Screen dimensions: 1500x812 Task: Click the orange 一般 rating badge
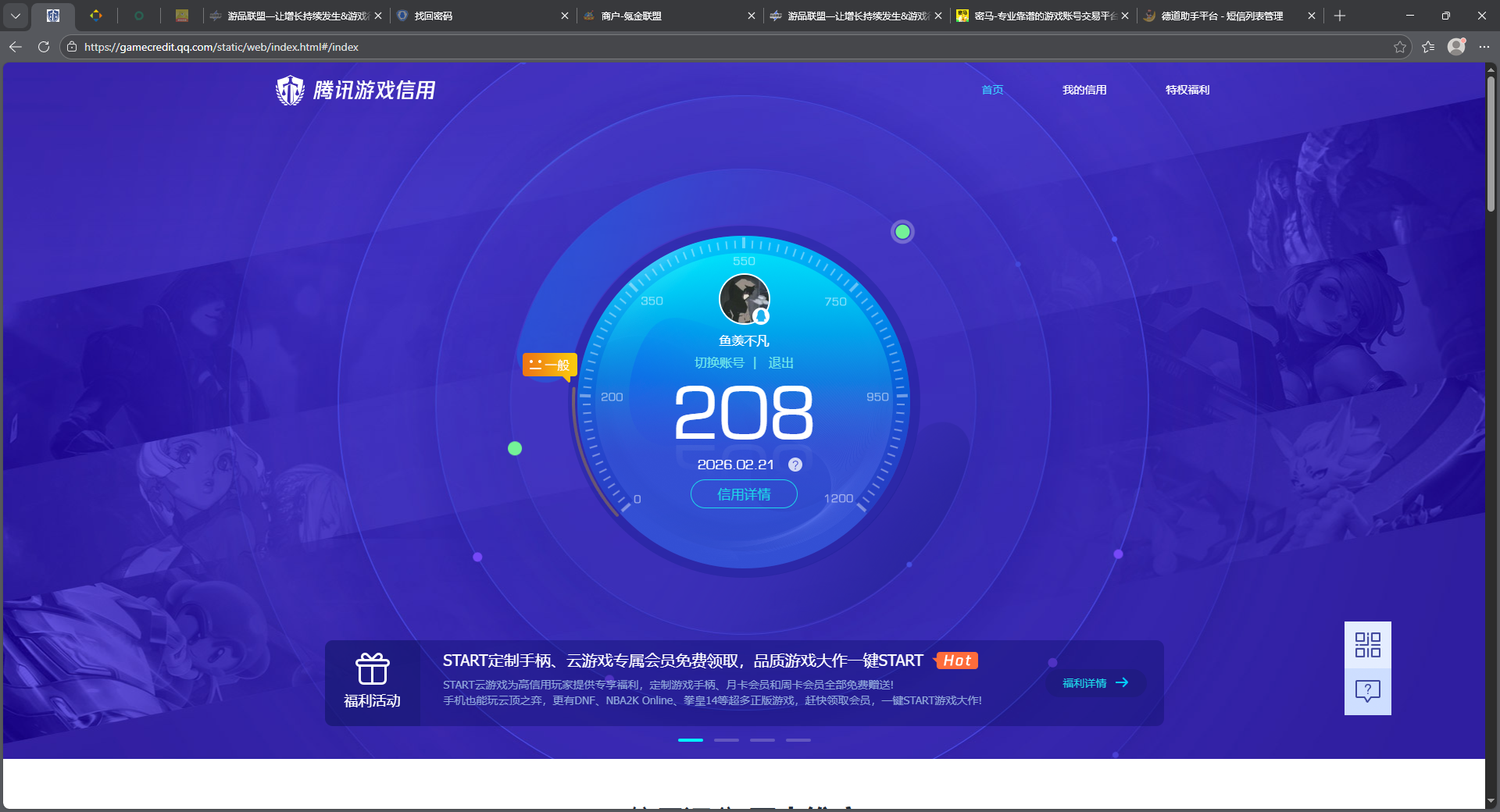(x=549, y=365)
